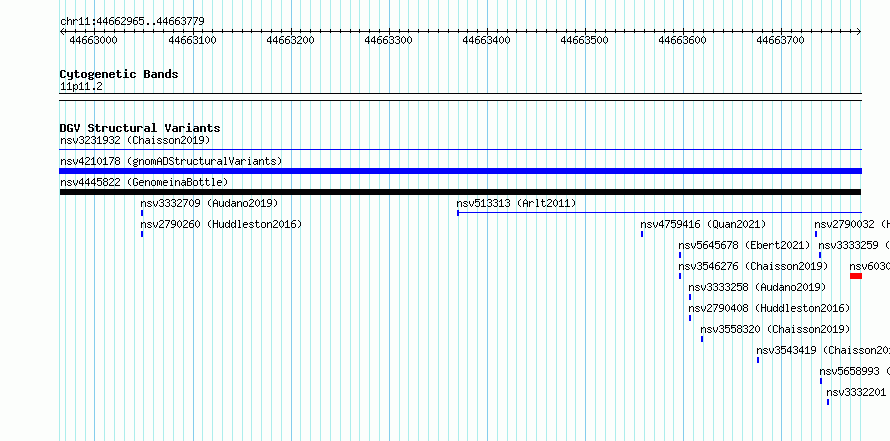Image resolution: width=890 pixels, height=441 pixels.
Task: Click the blue marker under nsv3333258
Action: tap(690, 297)
